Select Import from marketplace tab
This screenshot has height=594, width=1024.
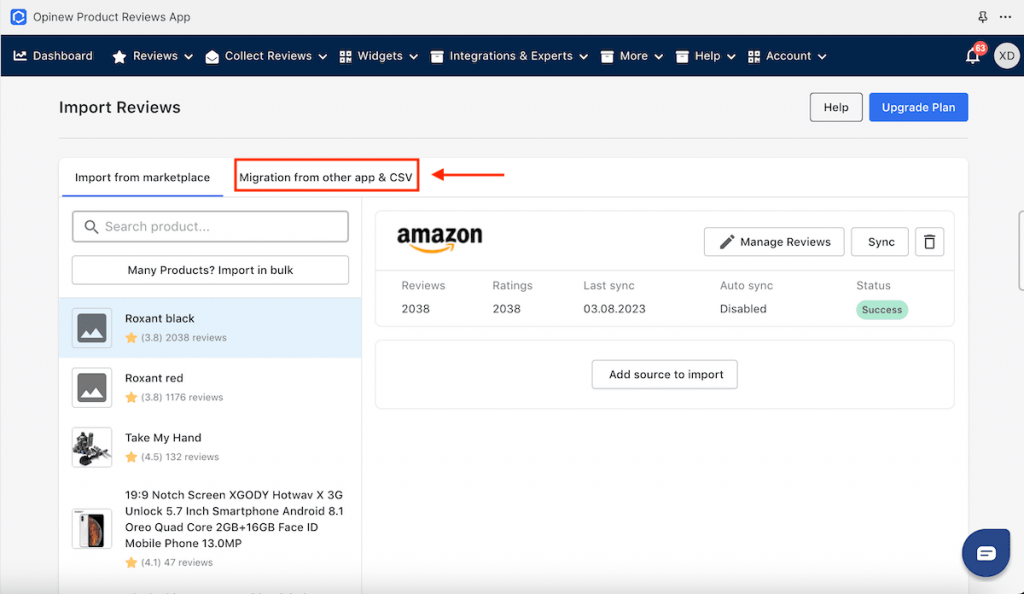coord(142,178)
